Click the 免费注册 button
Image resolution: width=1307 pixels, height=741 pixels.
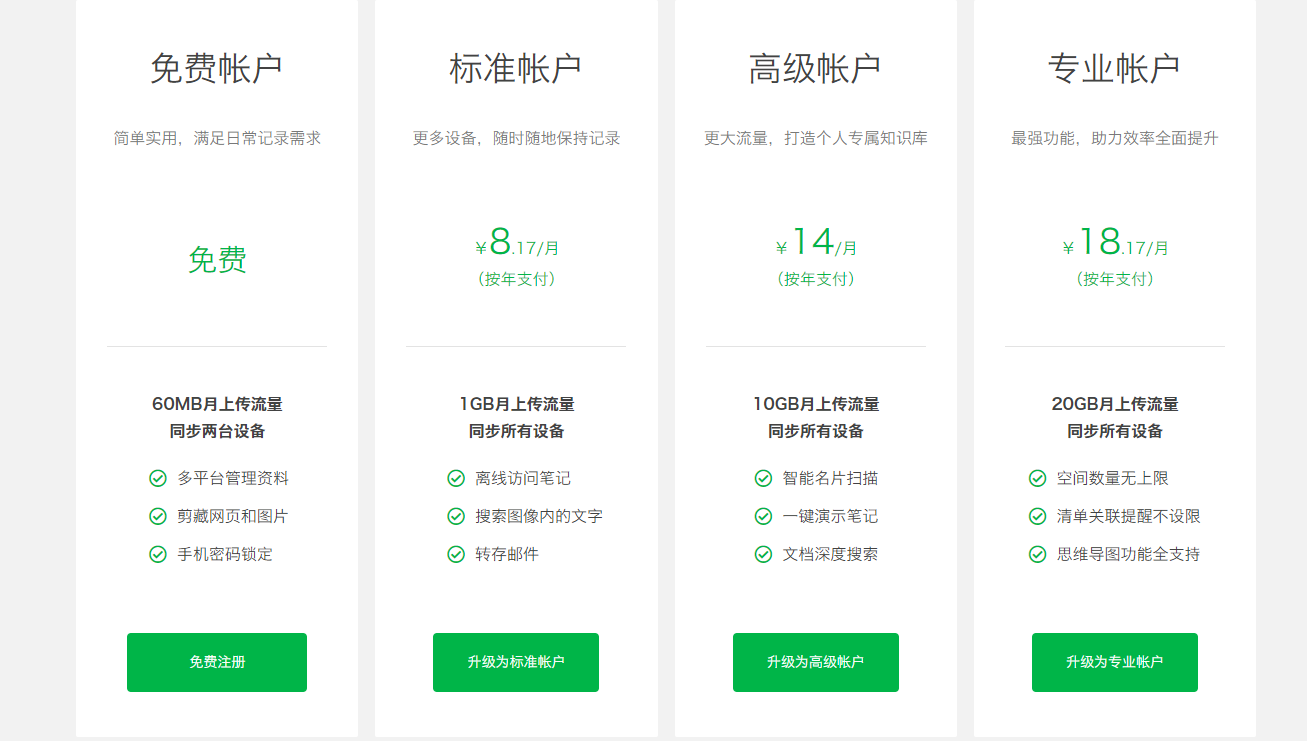tap(217, 662)
